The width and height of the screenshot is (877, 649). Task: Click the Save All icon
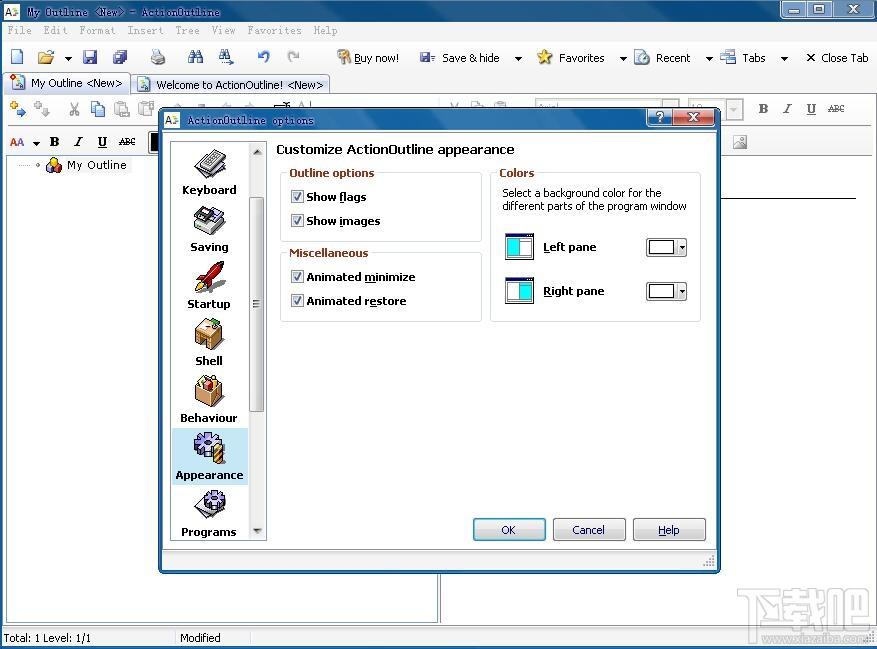click(x=120, y=57)
